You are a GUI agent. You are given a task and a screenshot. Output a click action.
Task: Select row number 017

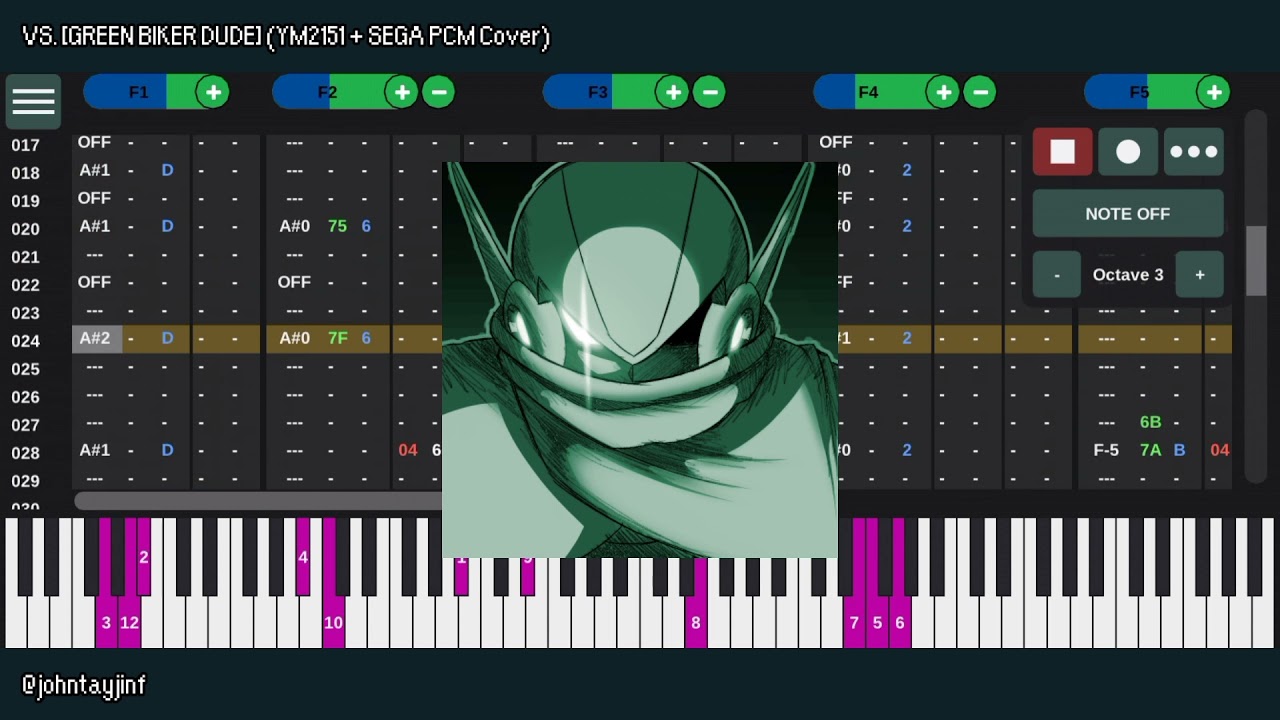(26, 145)
